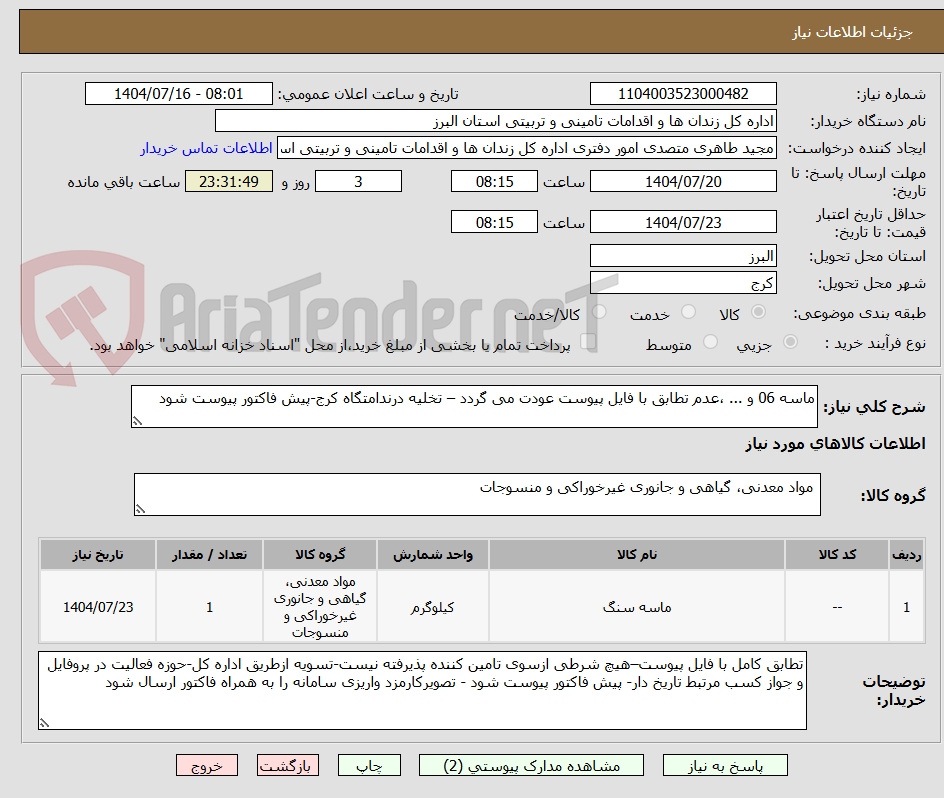Select "جزیی" as purchase process type
The height and width of the screenshot is (798, 944).
pyautogui.click(x=790, y=341)
